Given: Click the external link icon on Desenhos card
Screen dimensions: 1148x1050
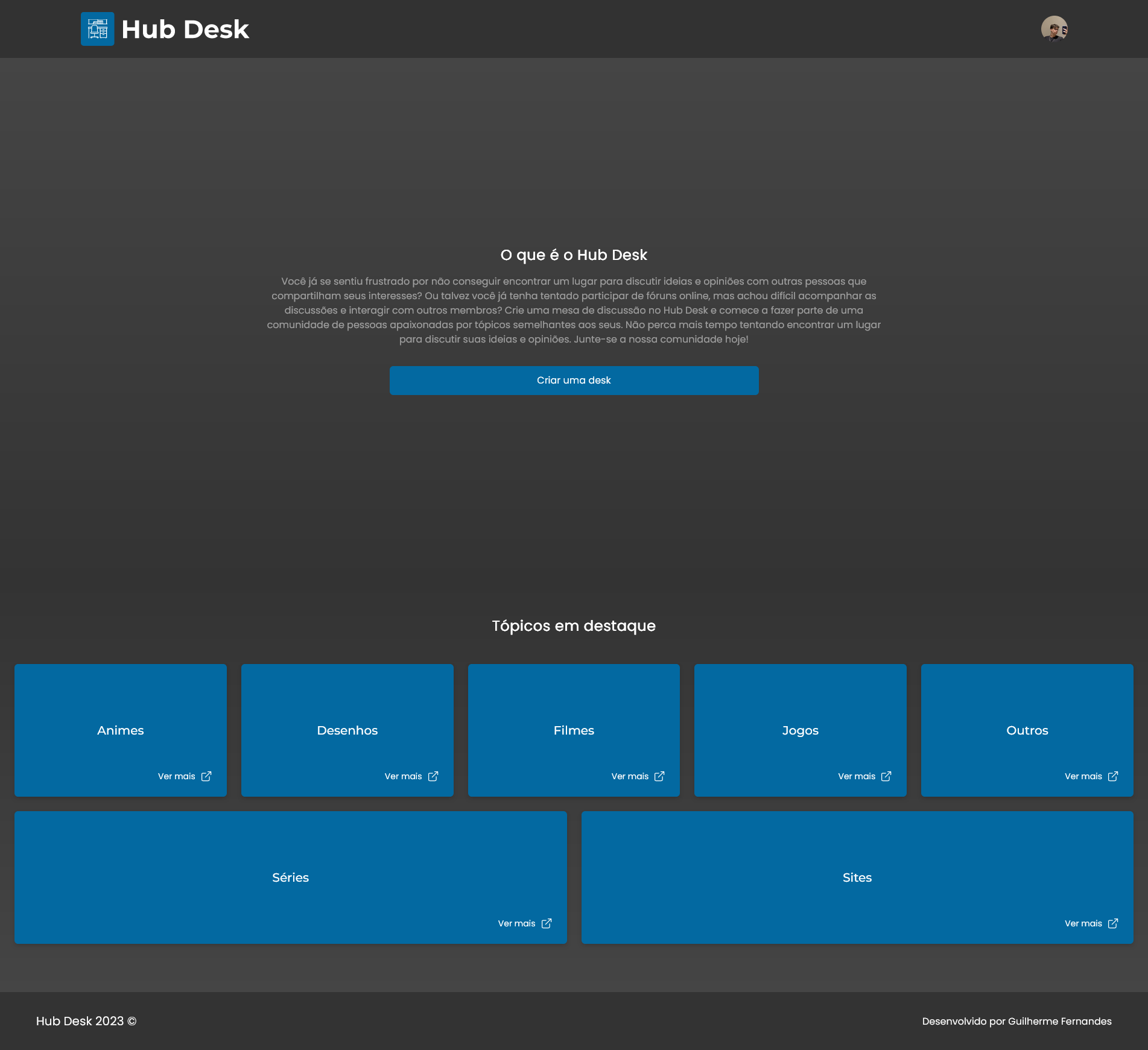Looking at the screenshot, I should tap(433, 776).
